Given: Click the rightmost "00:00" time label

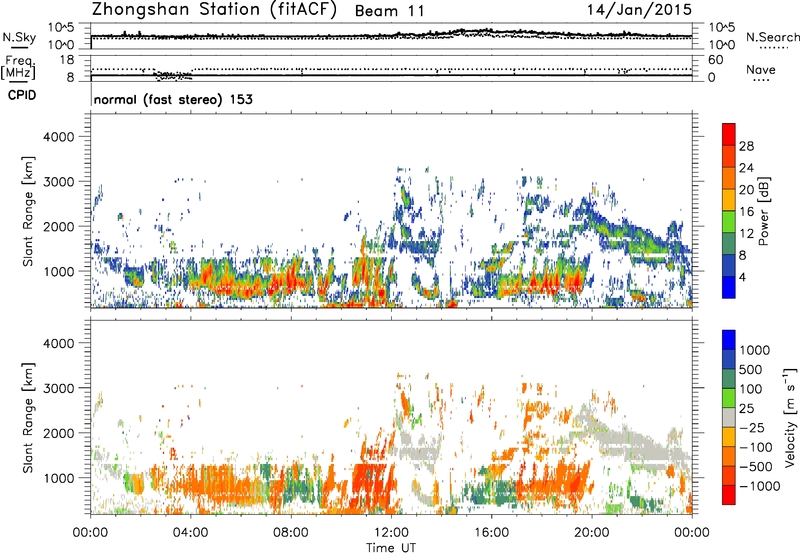Looking at the screenshot, I should [x=692, y=533].
